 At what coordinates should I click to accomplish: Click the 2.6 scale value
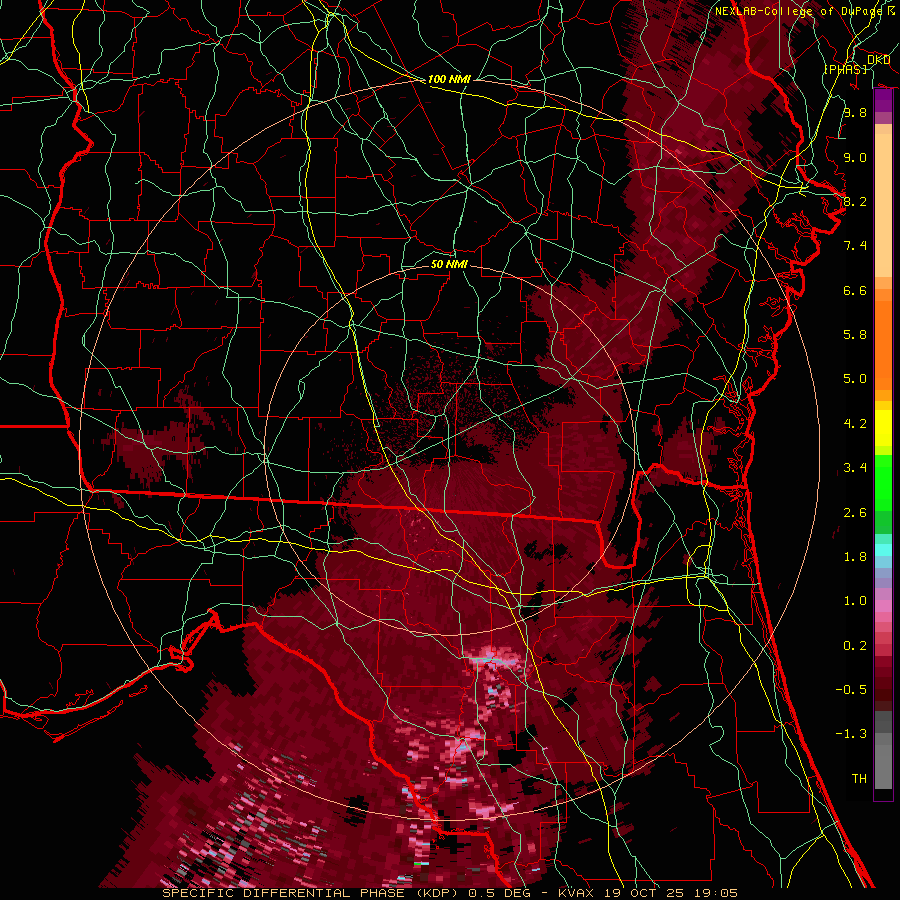pos(855,513)
